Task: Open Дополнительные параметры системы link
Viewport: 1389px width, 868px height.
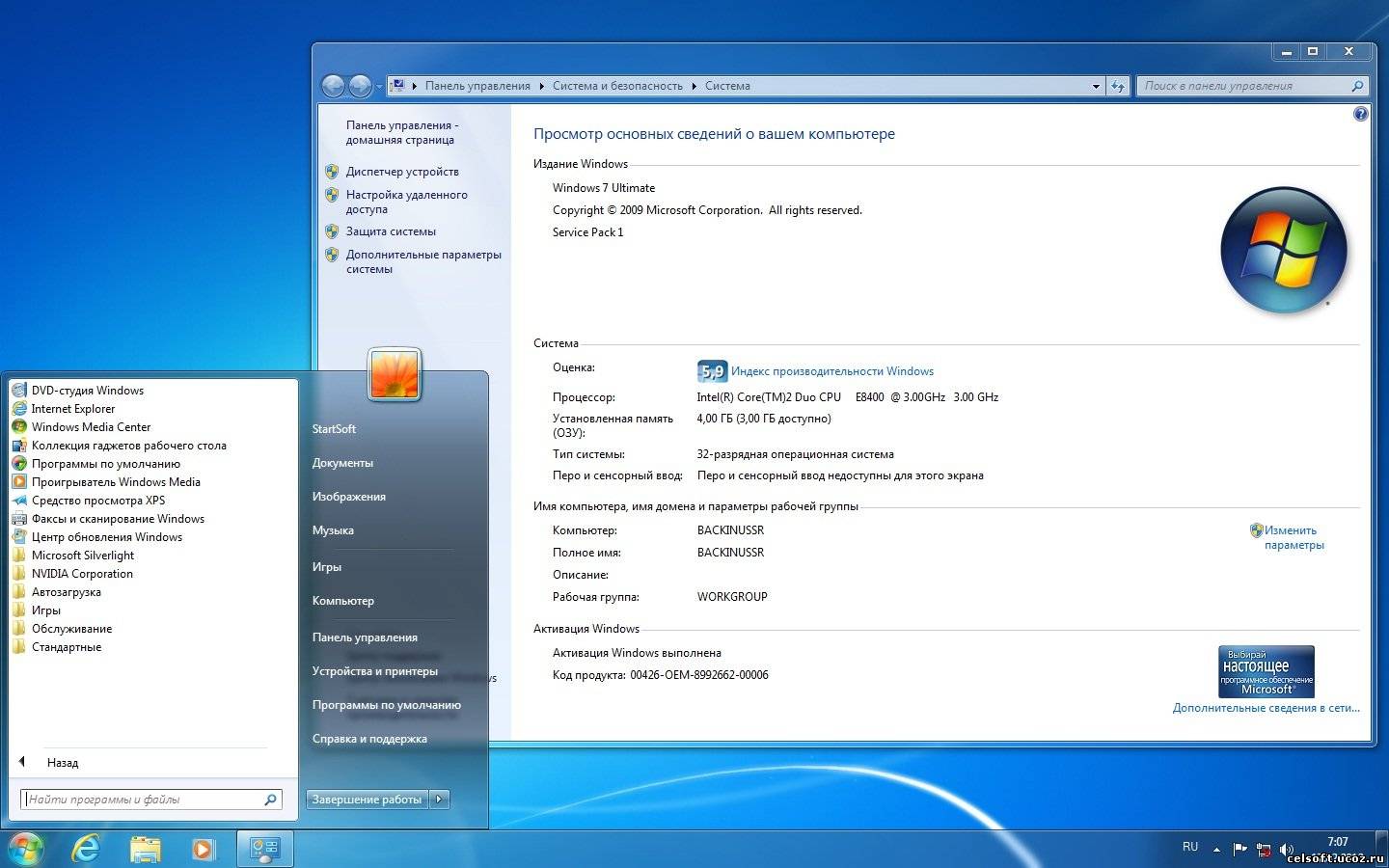Action: (x=423, y=261)
